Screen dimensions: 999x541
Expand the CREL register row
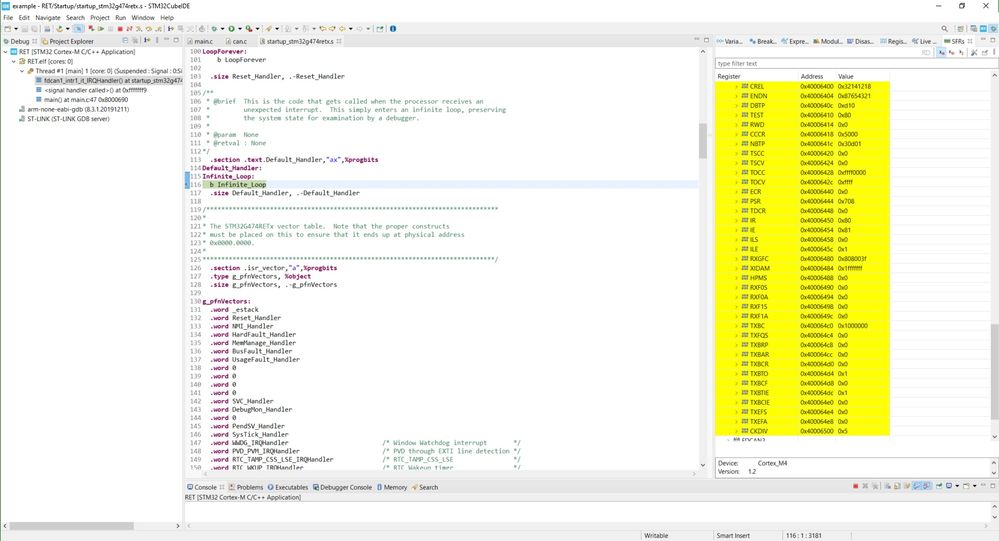[737, 86]
